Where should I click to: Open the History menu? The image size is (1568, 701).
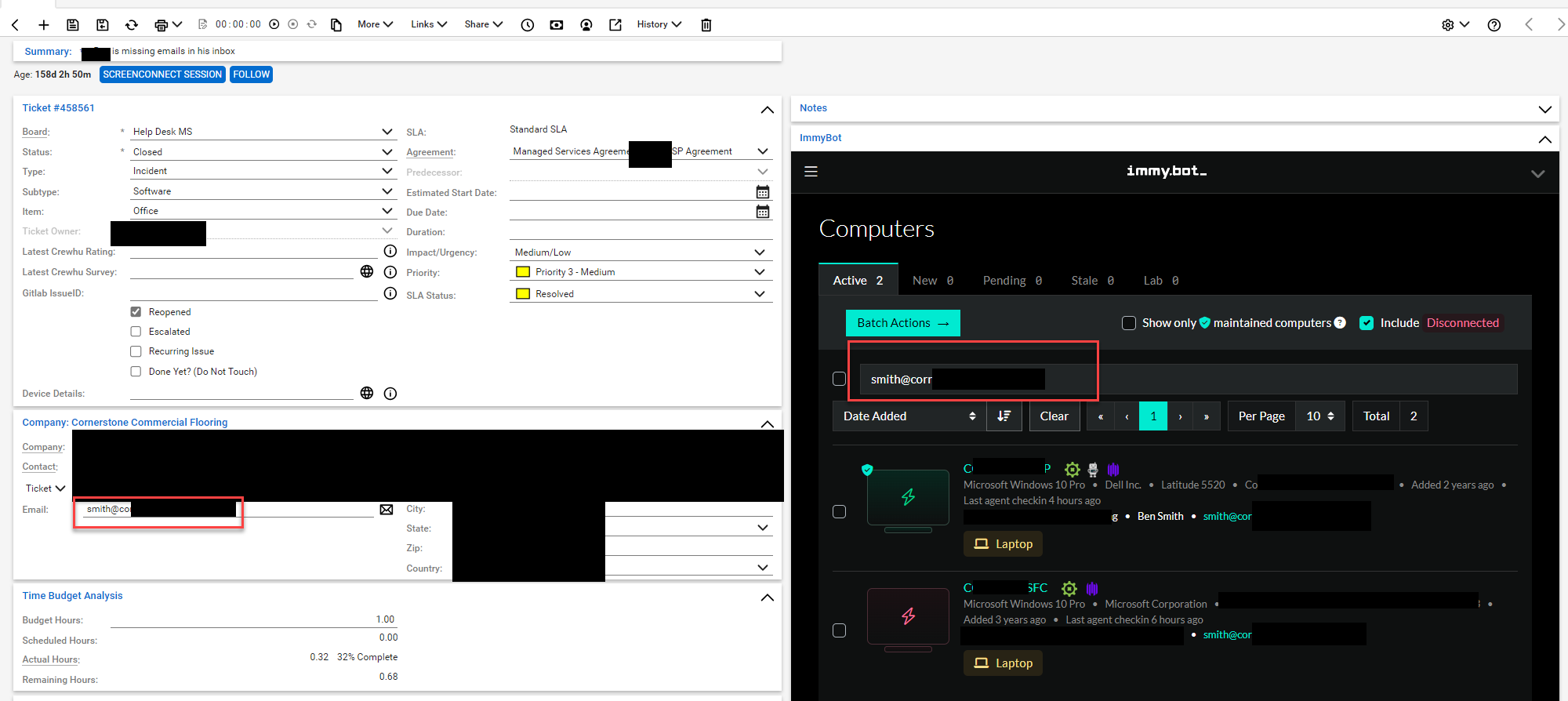(659, 24)
